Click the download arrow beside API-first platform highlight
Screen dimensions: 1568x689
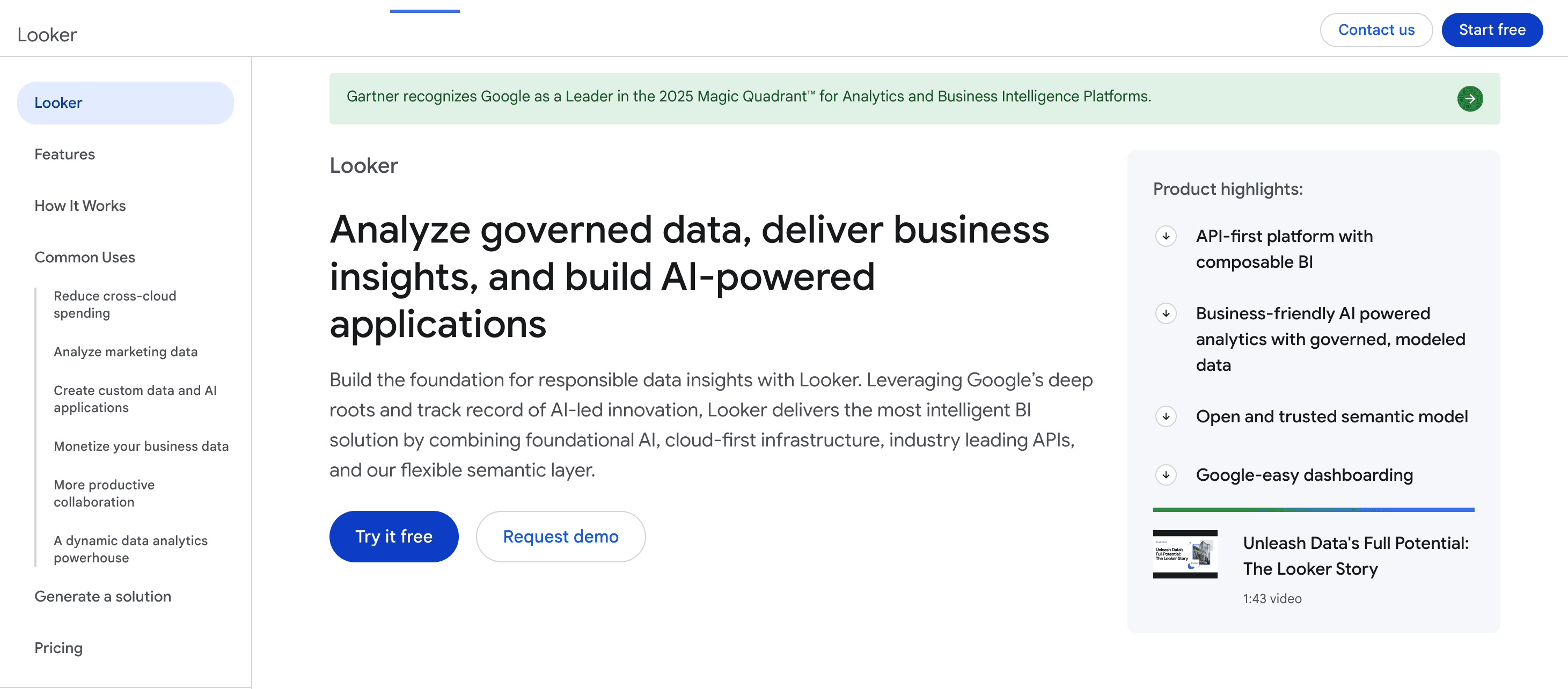coord(1166,236)
